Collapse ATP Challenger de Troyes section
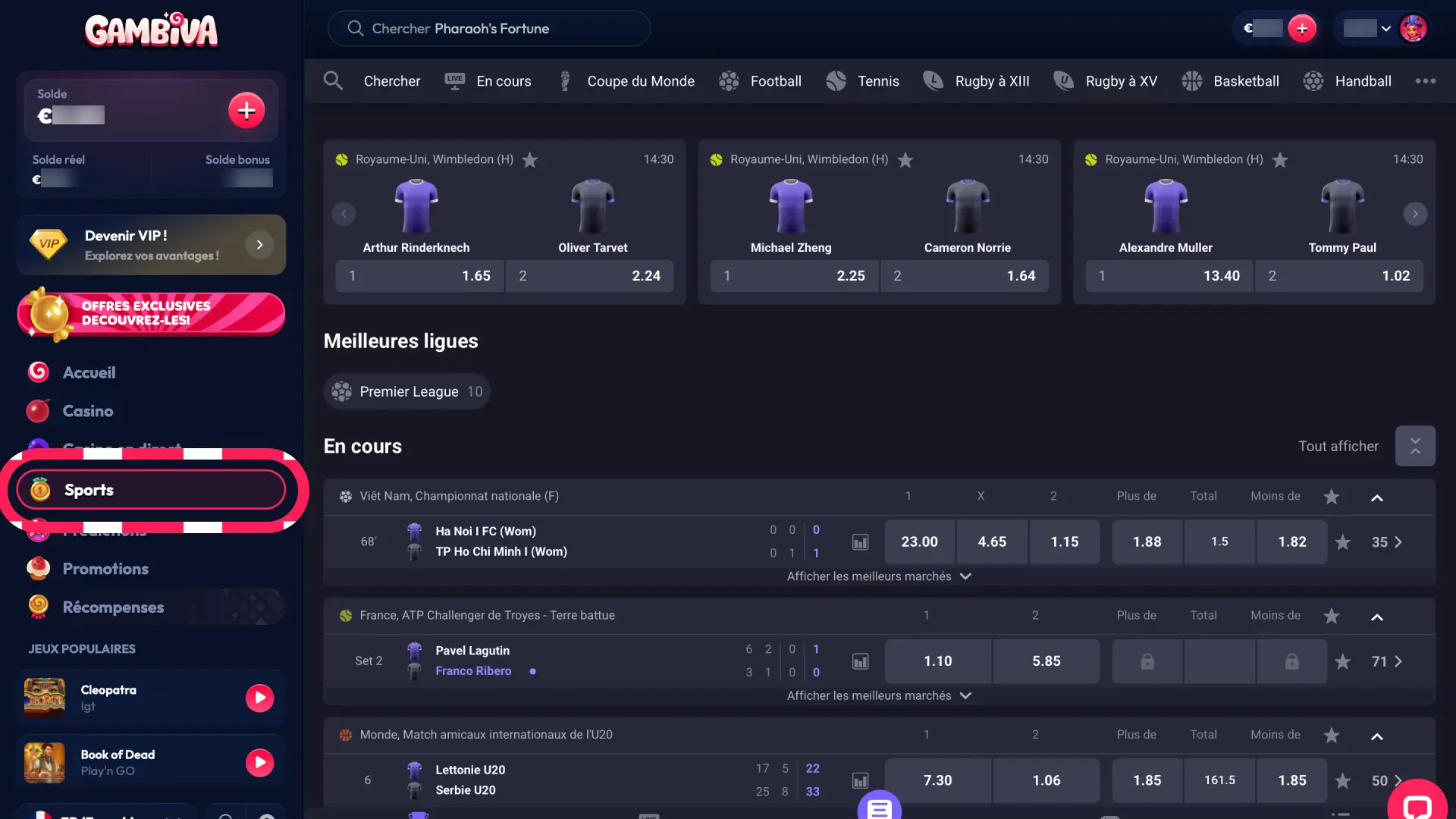 click(x=1377, y=617)
